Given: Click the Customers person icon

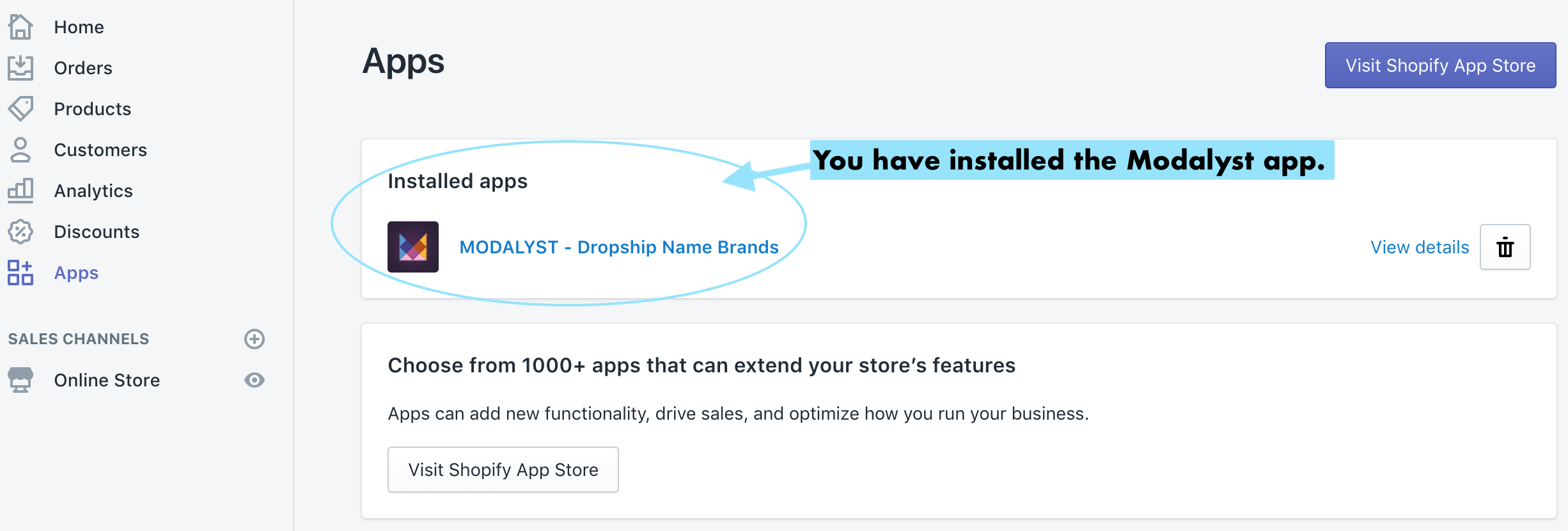Looking at the screenshot, I should tap(20, 150).
